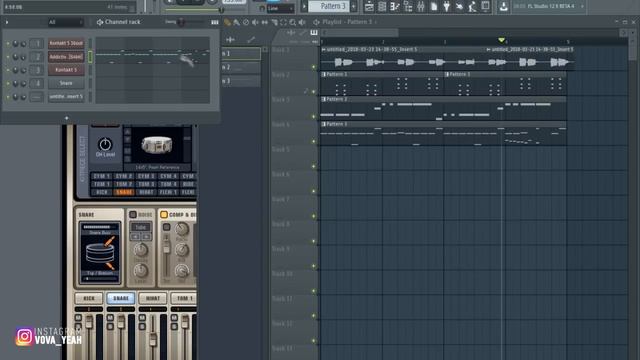The width and height of the screenshot is (640, 360).
Task: Open the All channel filter dropdown
Action: [65, 22]
